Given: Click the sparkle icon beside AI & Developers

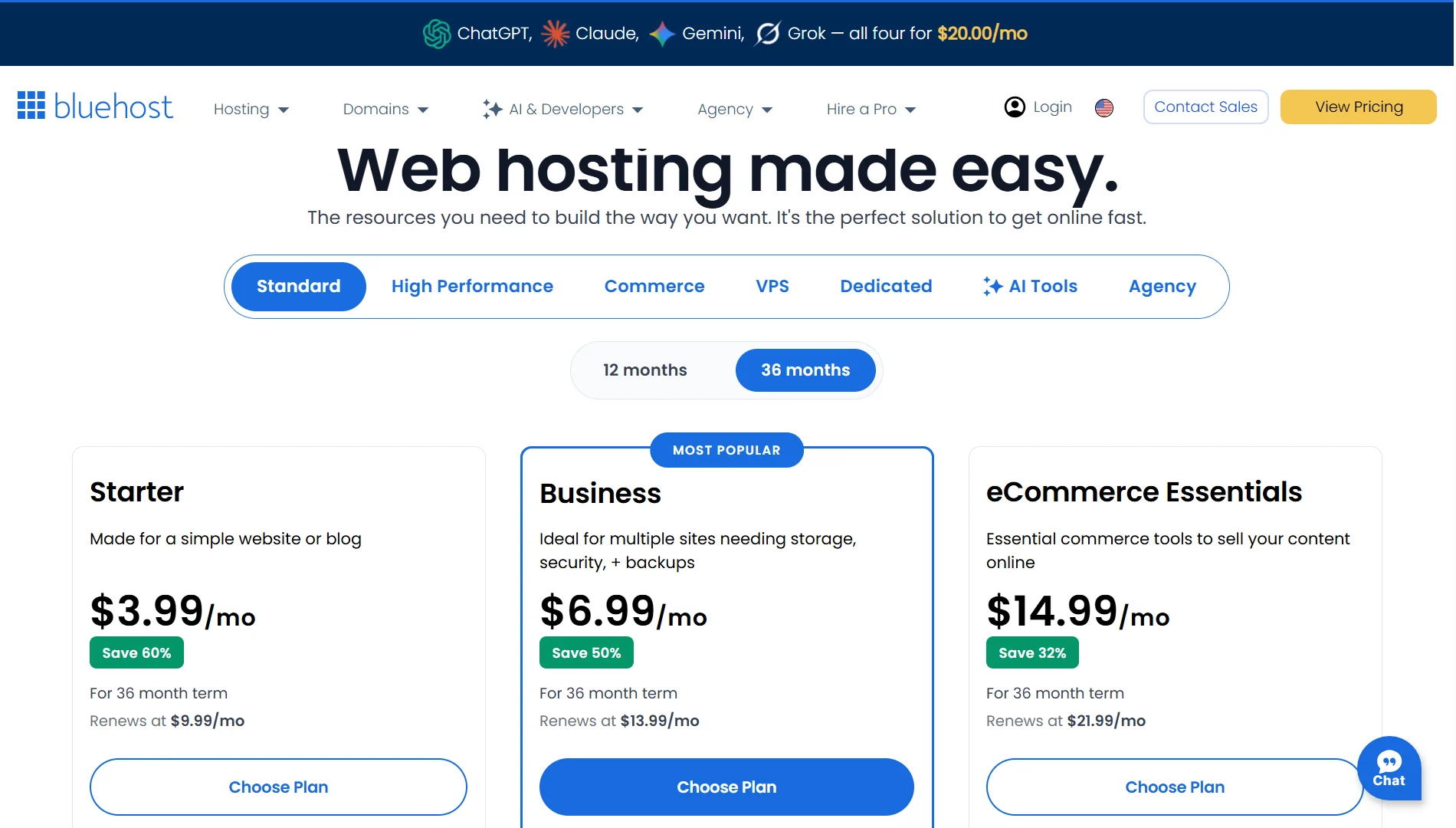Looking at the screenshot, I should [x=492, y=109].
